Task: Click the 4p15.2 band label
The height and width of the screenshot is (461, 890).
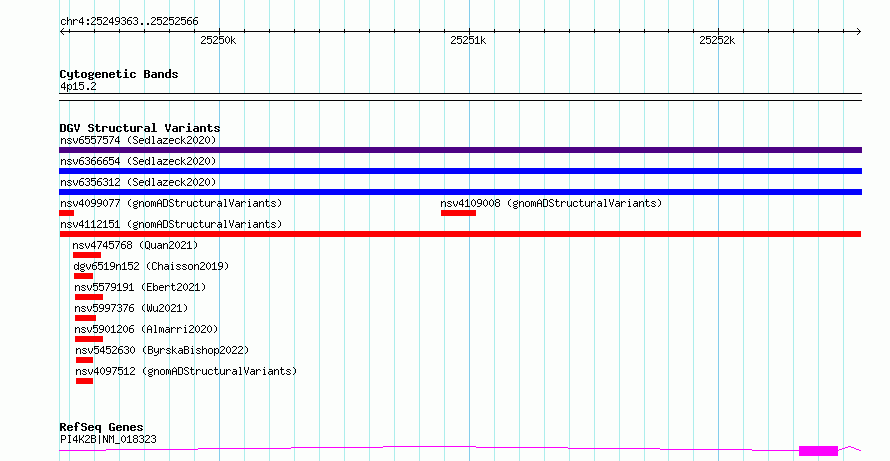Action: click(78, 86)
